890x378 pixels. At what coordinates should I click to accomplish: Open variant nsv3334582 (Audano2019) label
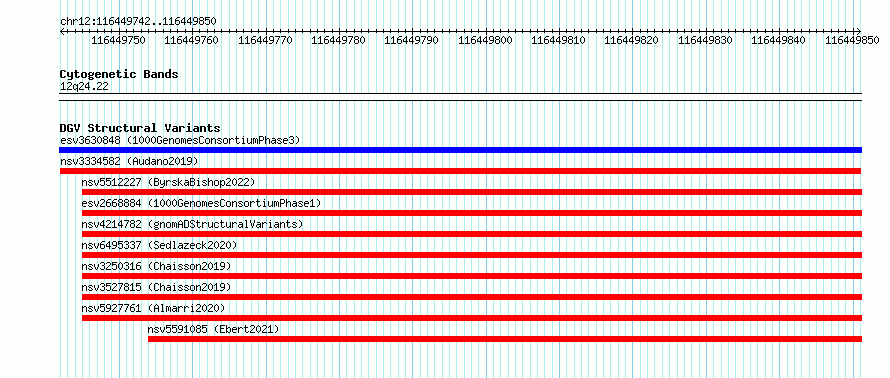click(x=129, y=161)
